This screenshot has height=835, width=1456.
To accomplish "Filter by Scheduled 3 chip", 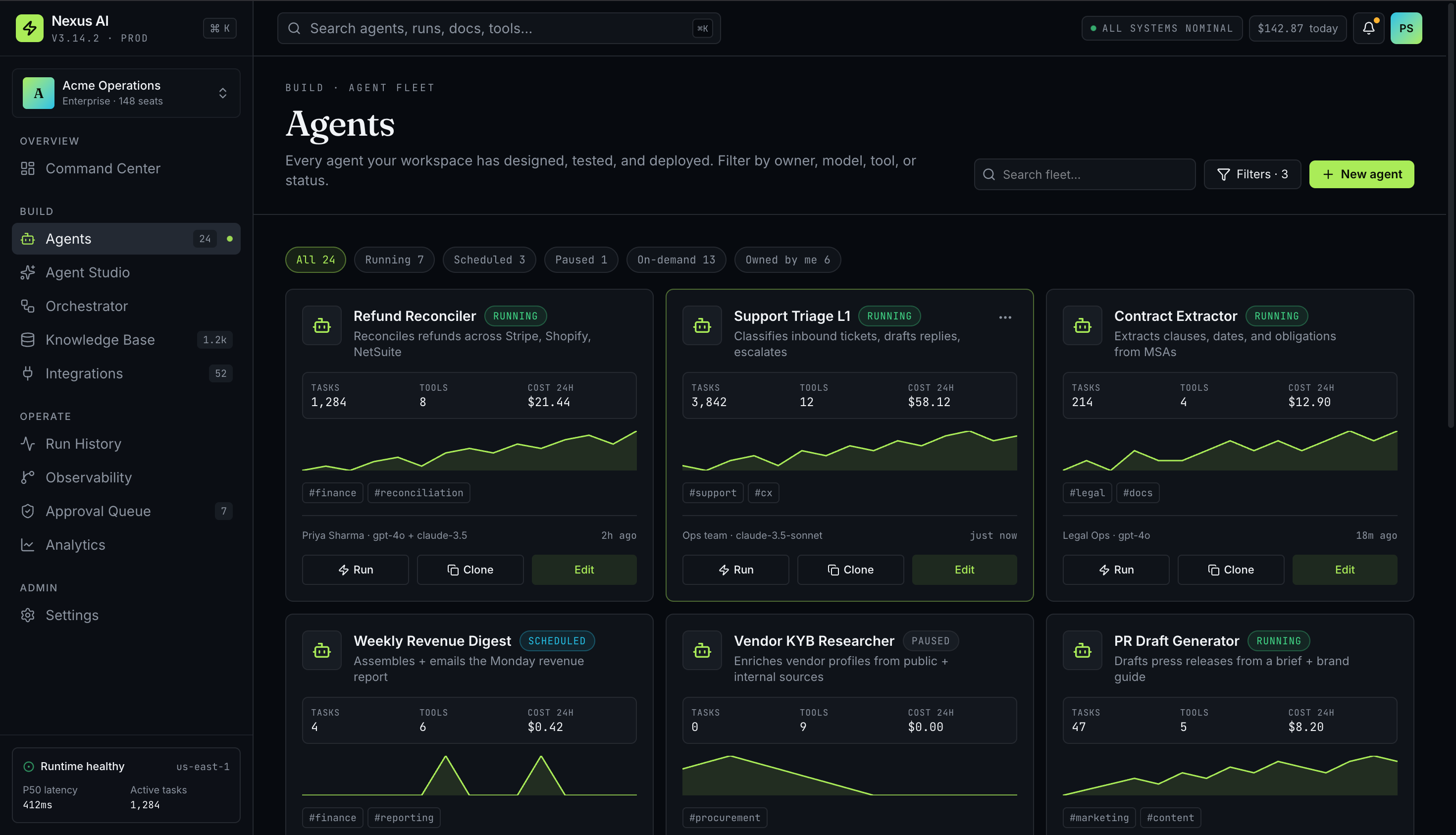I will (489, 260).
